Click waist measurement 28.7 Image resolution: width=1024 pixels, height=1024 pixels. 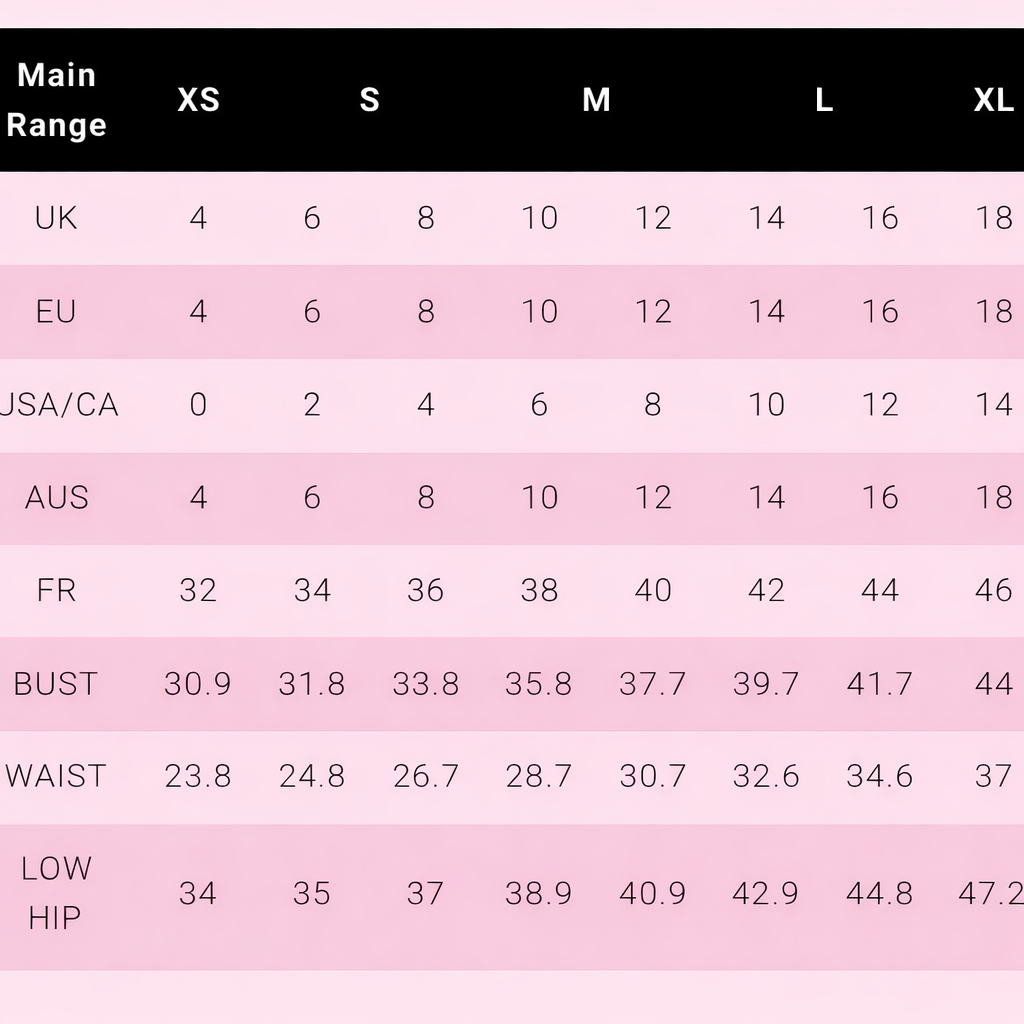(x=539, y=777)
